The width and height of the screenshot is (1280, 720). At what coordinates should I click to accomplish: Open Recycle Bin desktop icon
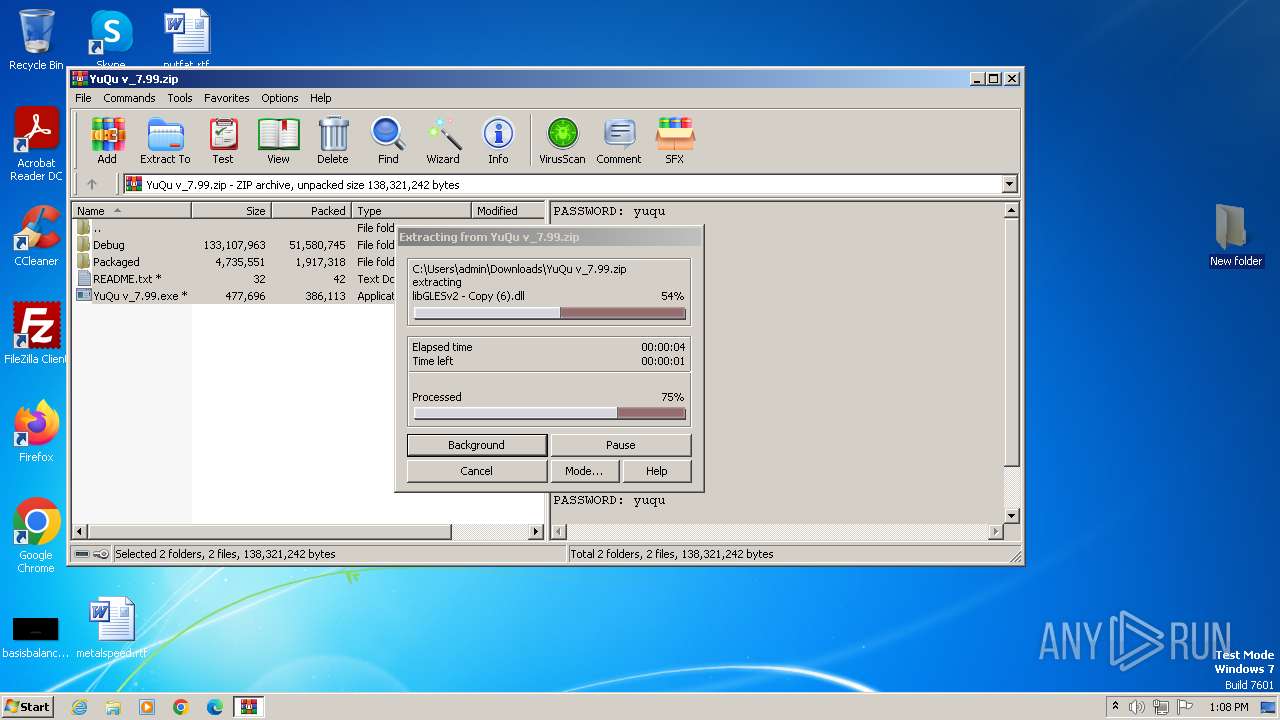pyautogui.click(x=36, y=40)
